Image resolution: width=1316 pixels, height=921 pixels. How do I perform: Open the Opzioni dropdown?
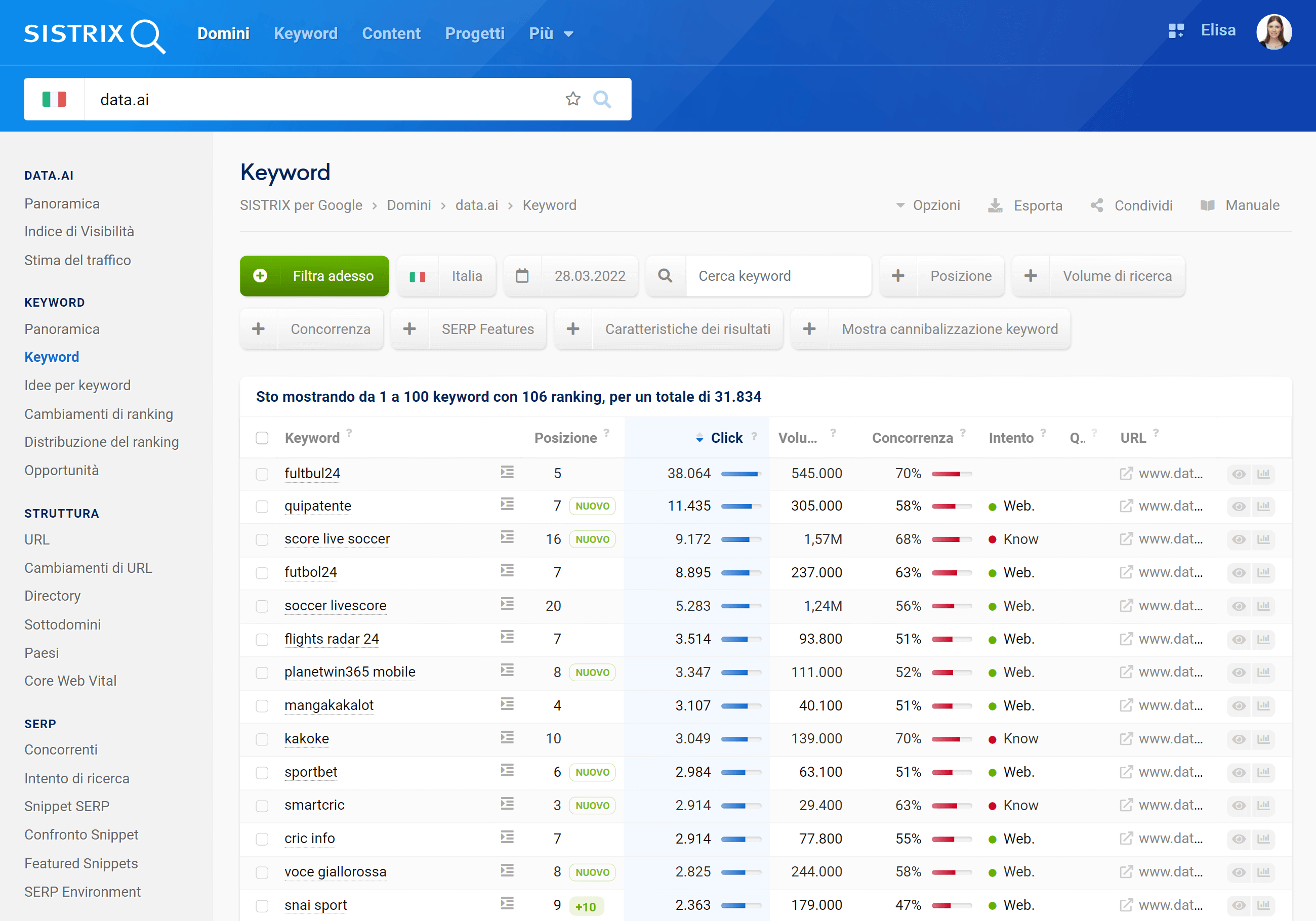click(928, 205)
